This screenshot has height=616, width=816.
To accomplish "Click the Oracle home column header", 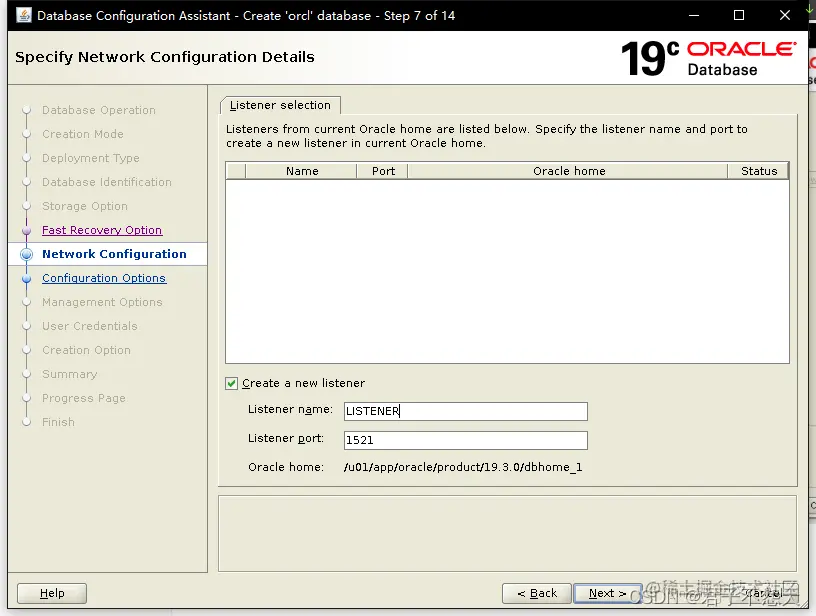I will click(x=568, y=171).
